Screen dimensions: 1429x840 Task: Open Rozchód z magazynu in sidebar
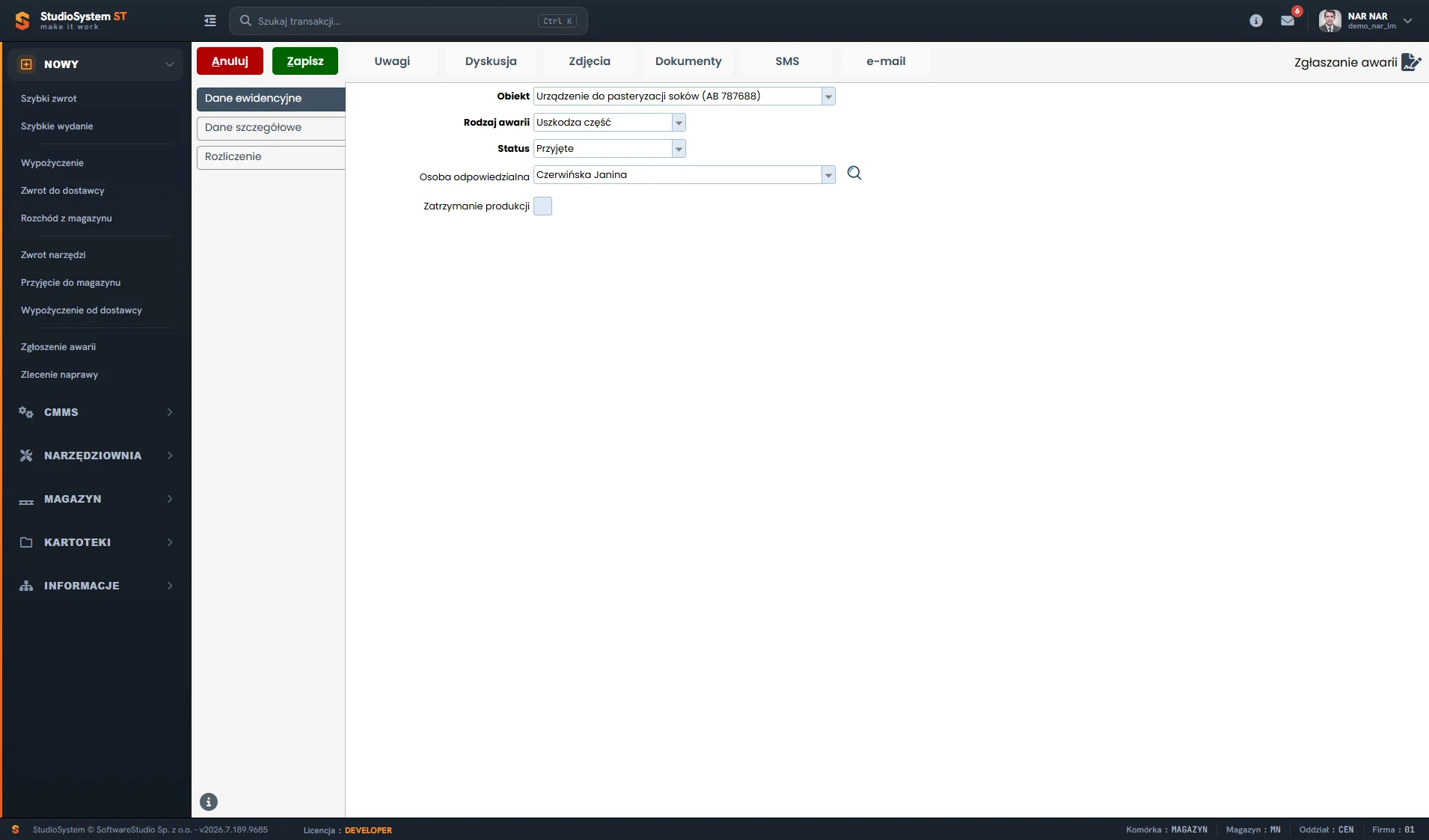(x=67, y=218)
